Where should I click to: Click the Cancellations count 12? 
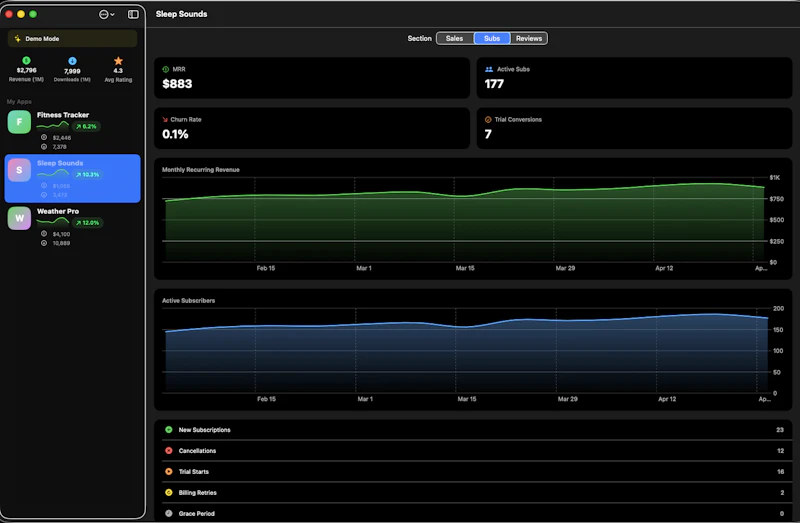[x=780, y=451]
